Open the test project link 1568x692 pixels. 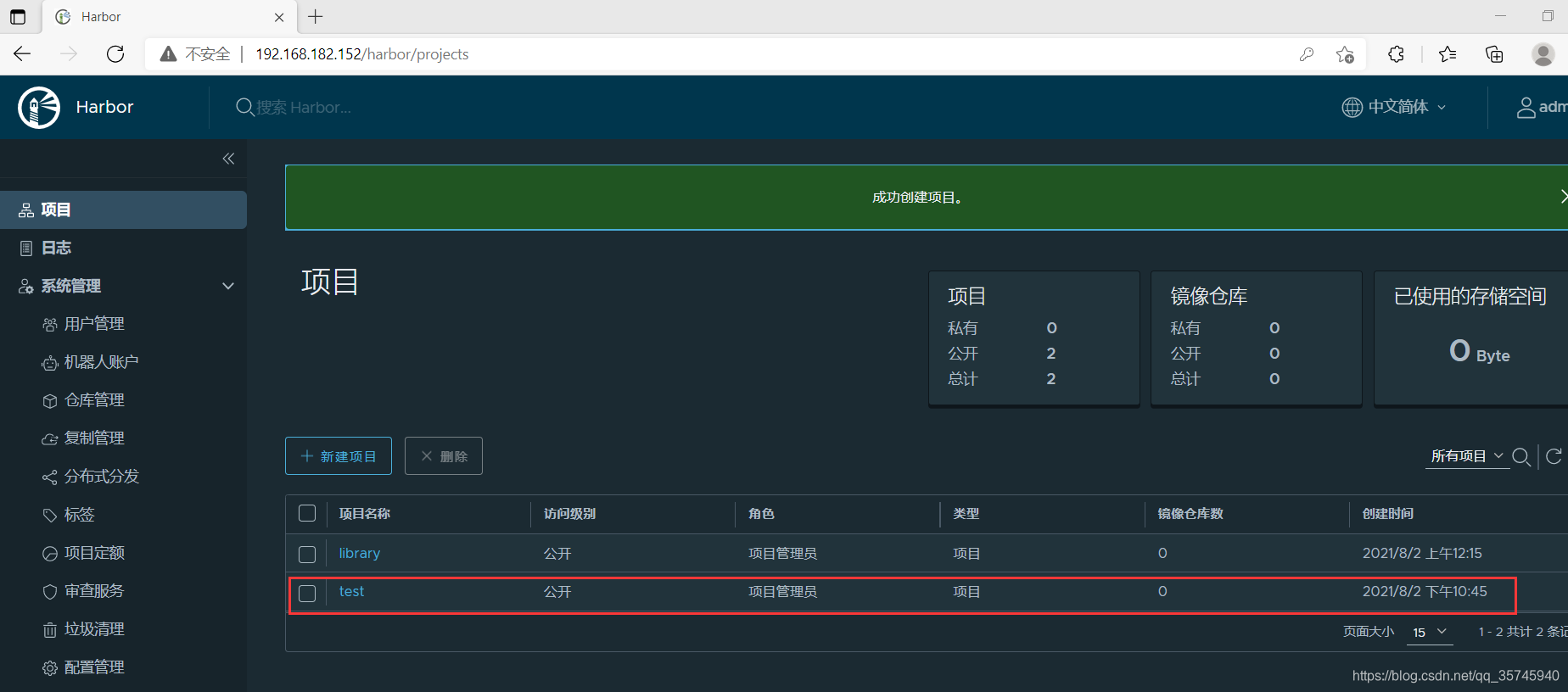pyautogui.click(x=351, y=591)
